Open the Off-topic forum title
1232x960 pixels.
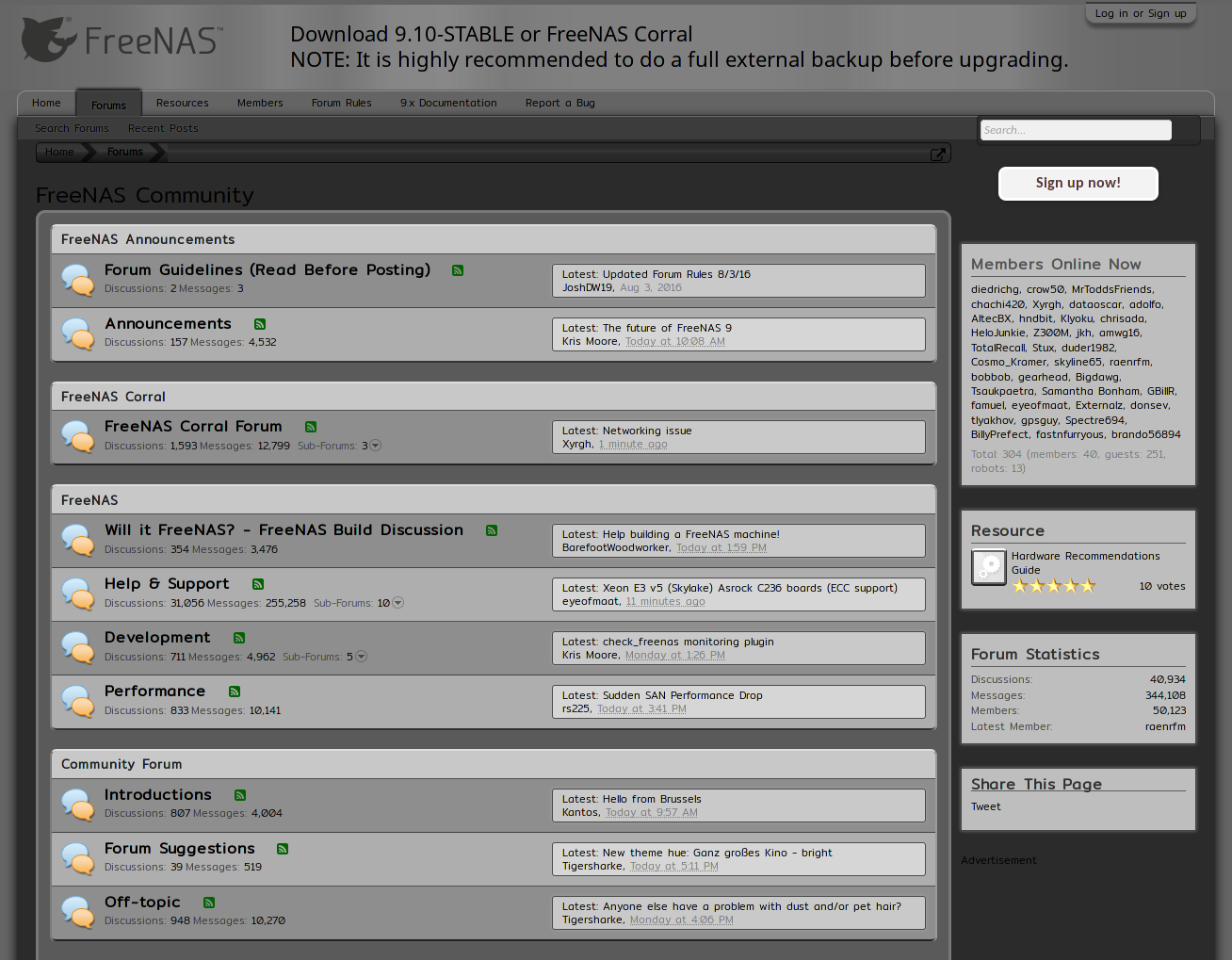click(142, 903)
